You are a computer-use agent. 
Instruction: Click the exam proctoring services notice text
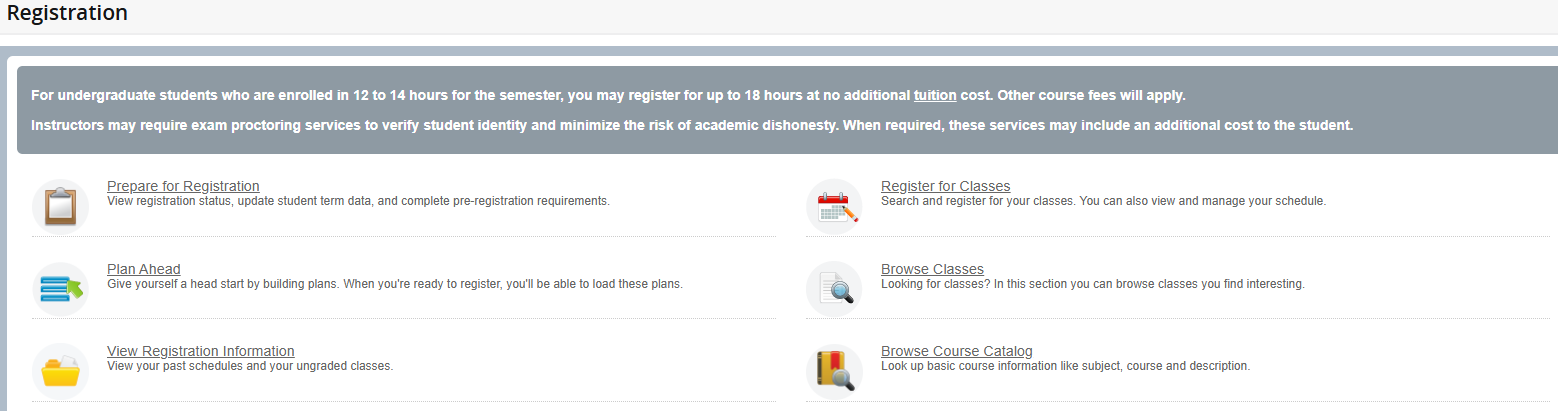(691, 126)
